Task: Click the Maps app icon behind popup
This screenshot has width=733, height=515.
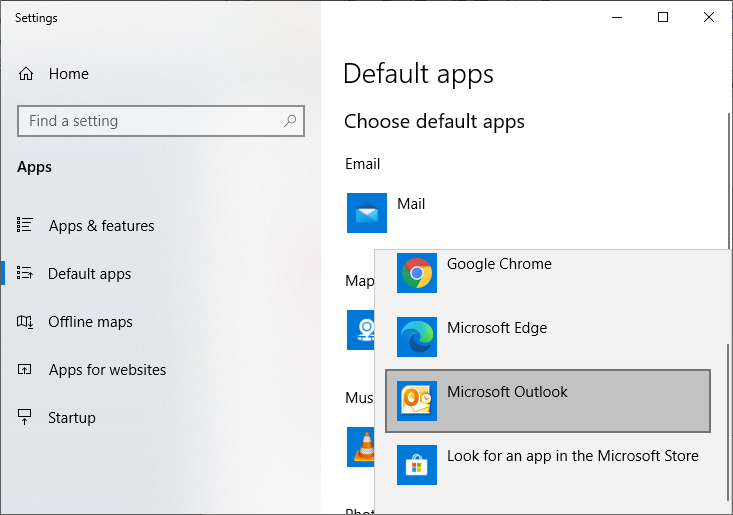Action: point(361,329)
